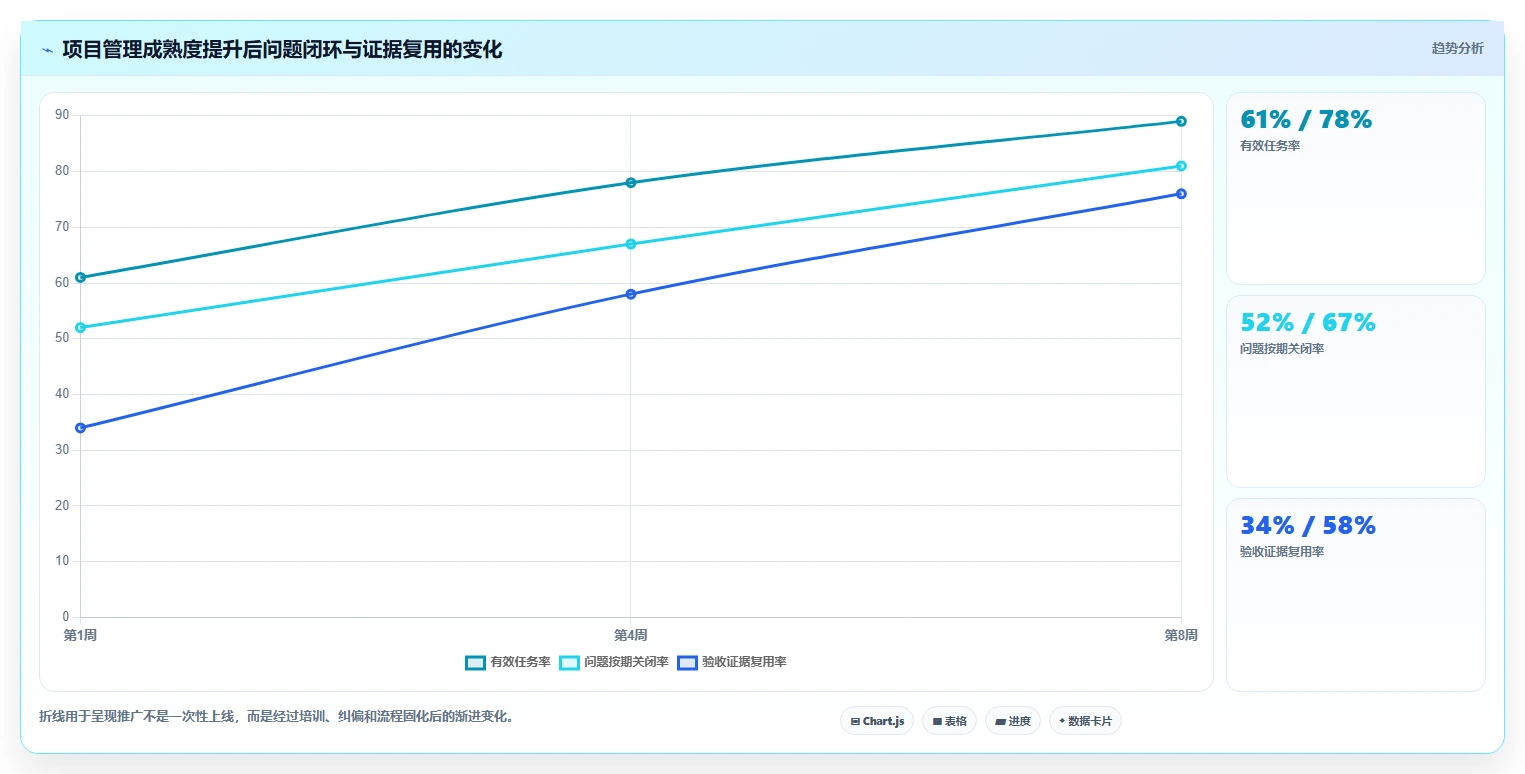Click the 第4周 x-axis label
The image size is (1525, 774).
pos(631,635)
